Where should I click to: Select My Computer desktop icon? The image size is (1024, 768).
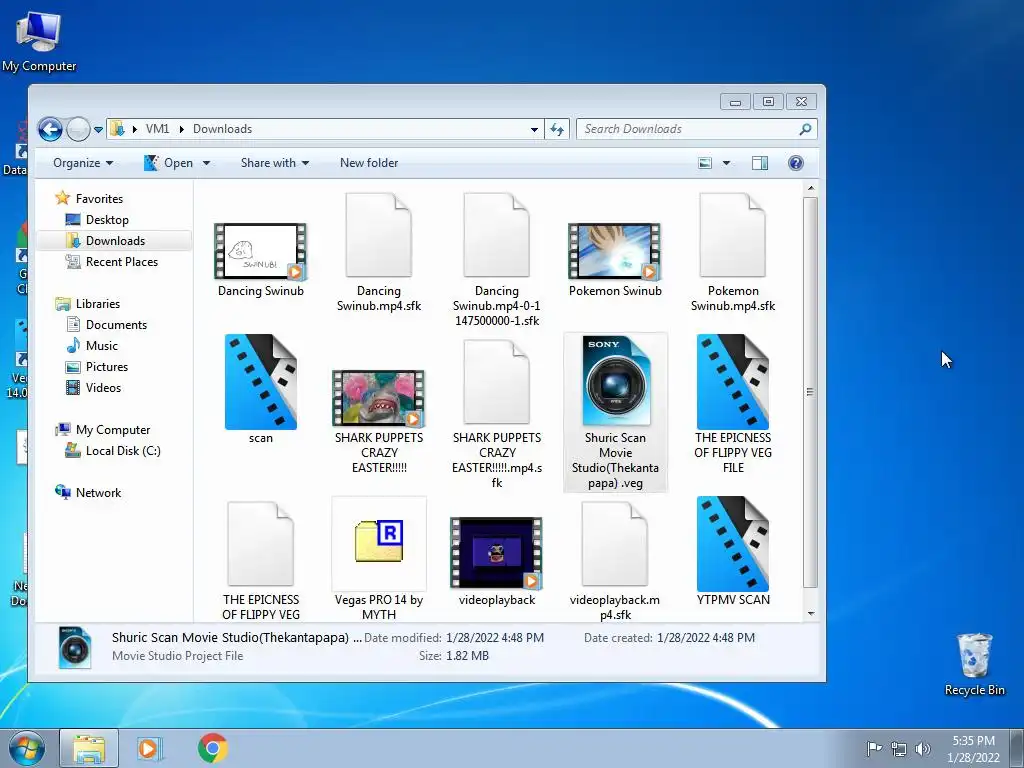39,41
